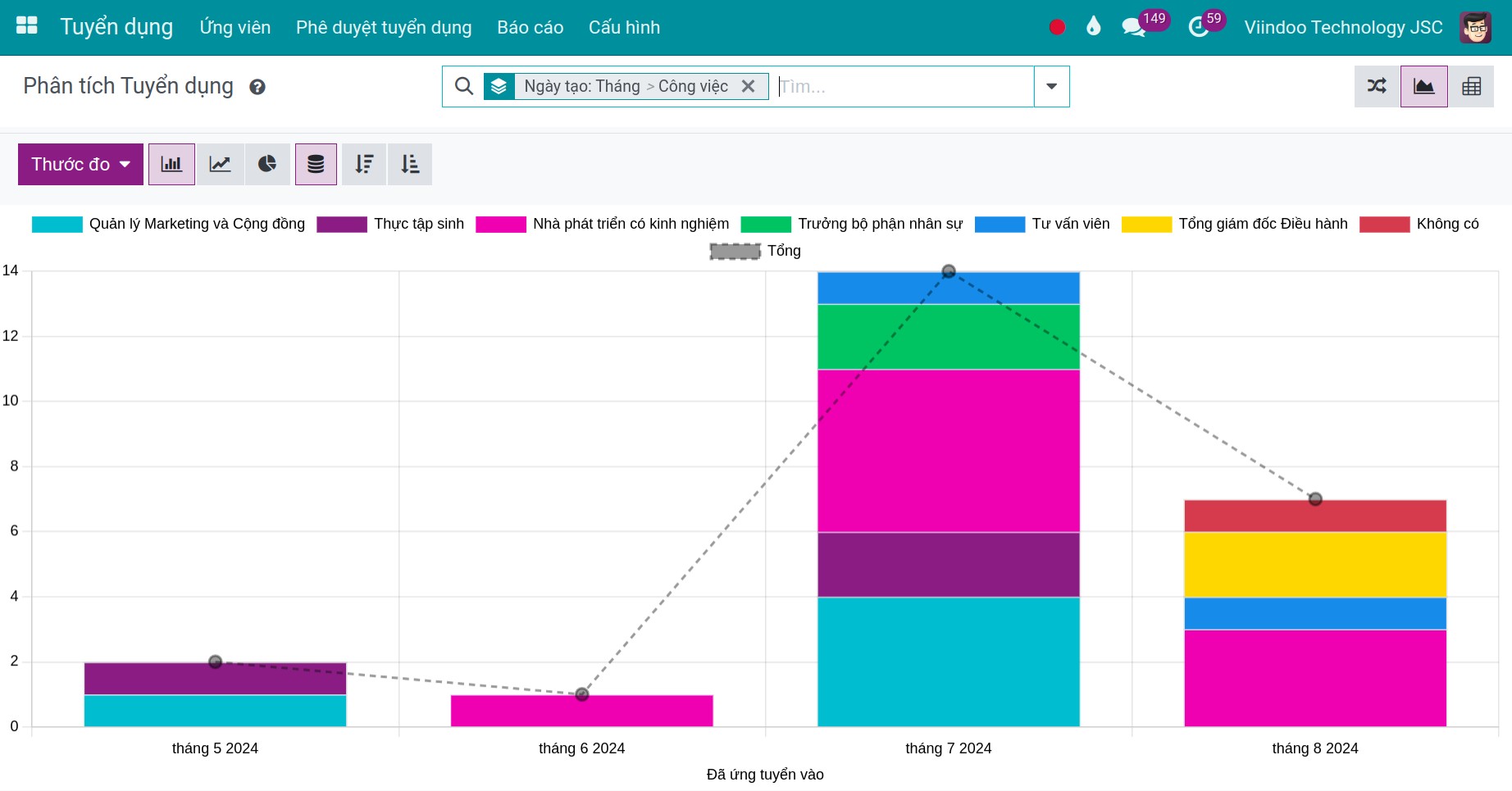
Task: Click the tháng 6 2024 magenta bar
Action: click(582, 711)
